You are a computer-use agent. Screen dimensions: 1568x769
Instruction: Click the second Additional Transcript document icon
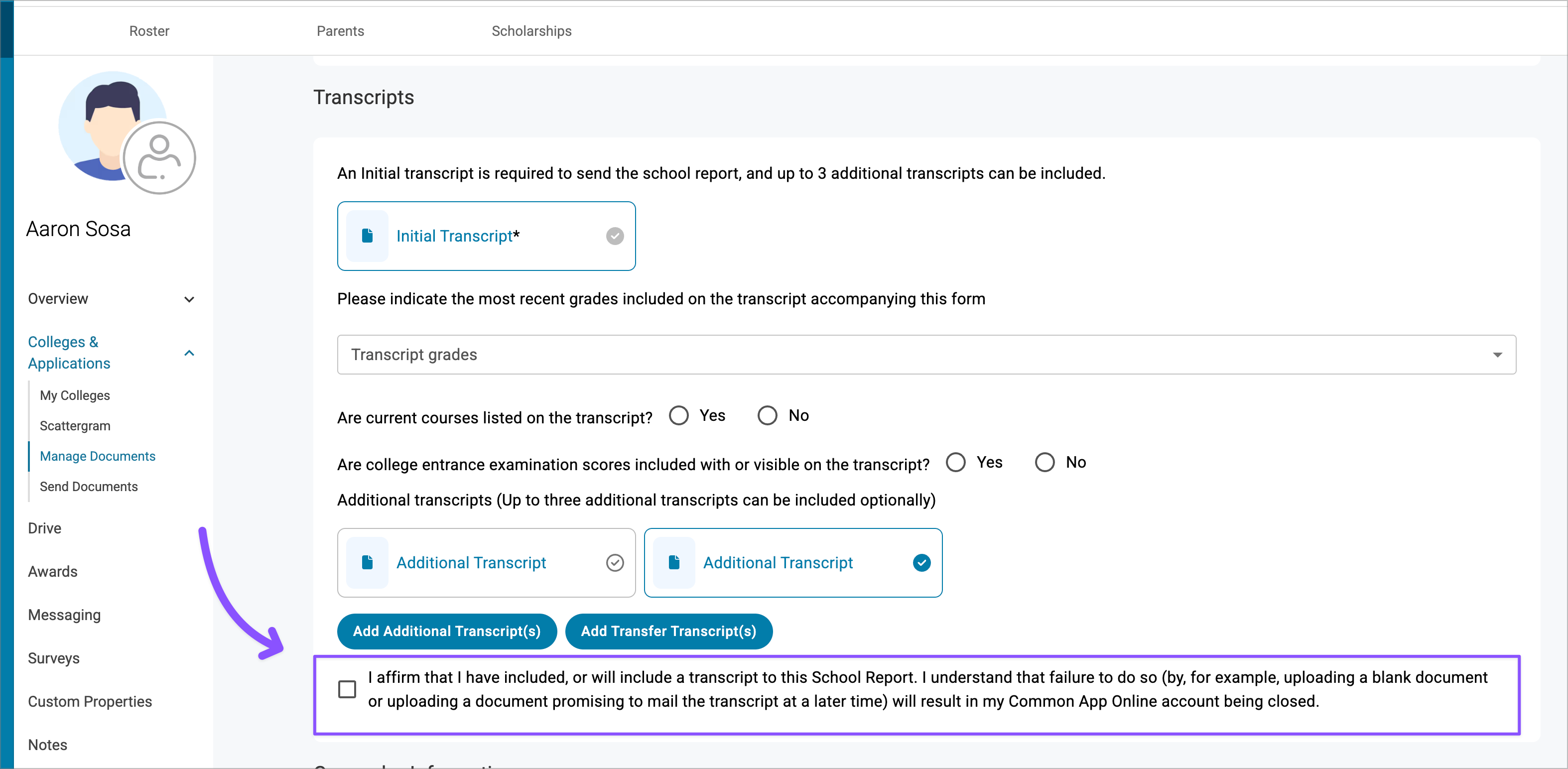tap(674, 562)
